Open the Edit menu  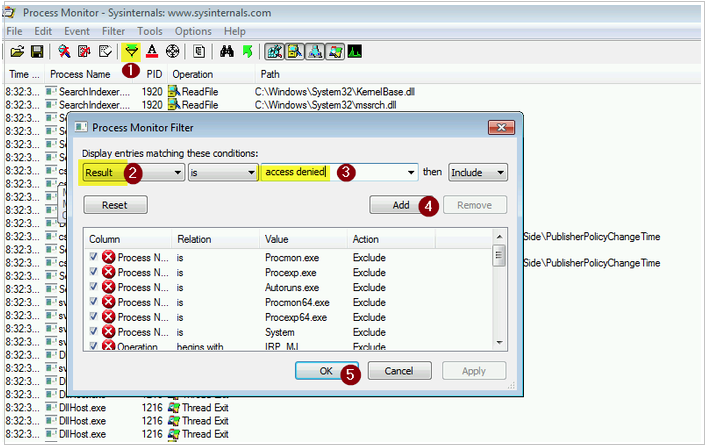point(43,31)
